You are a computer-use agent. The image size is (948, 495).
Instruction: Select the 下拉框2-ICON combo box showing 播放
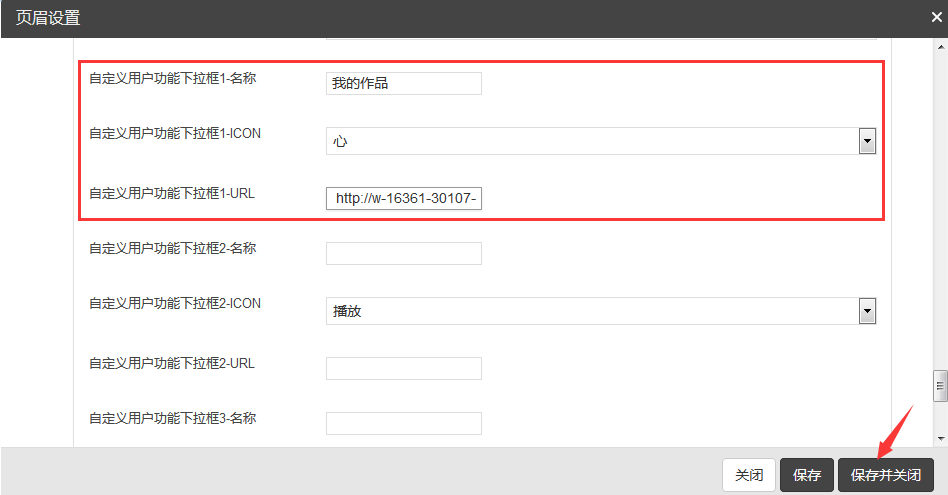(x=601, y=311)
